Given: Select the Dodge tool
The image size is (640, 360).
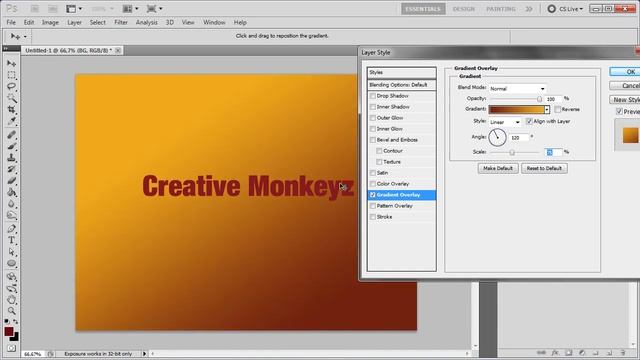Looking at the screenshot, I should 11,215.
